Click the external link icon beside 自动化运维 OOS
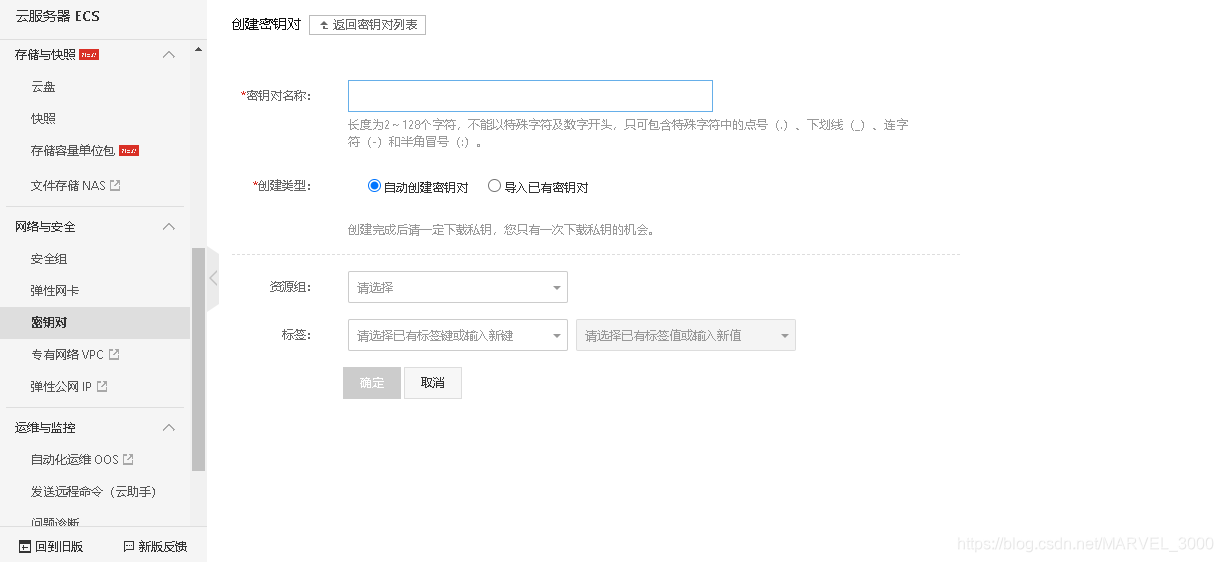The width and height of the screenshot is (1223, 562). coord(128,460)
